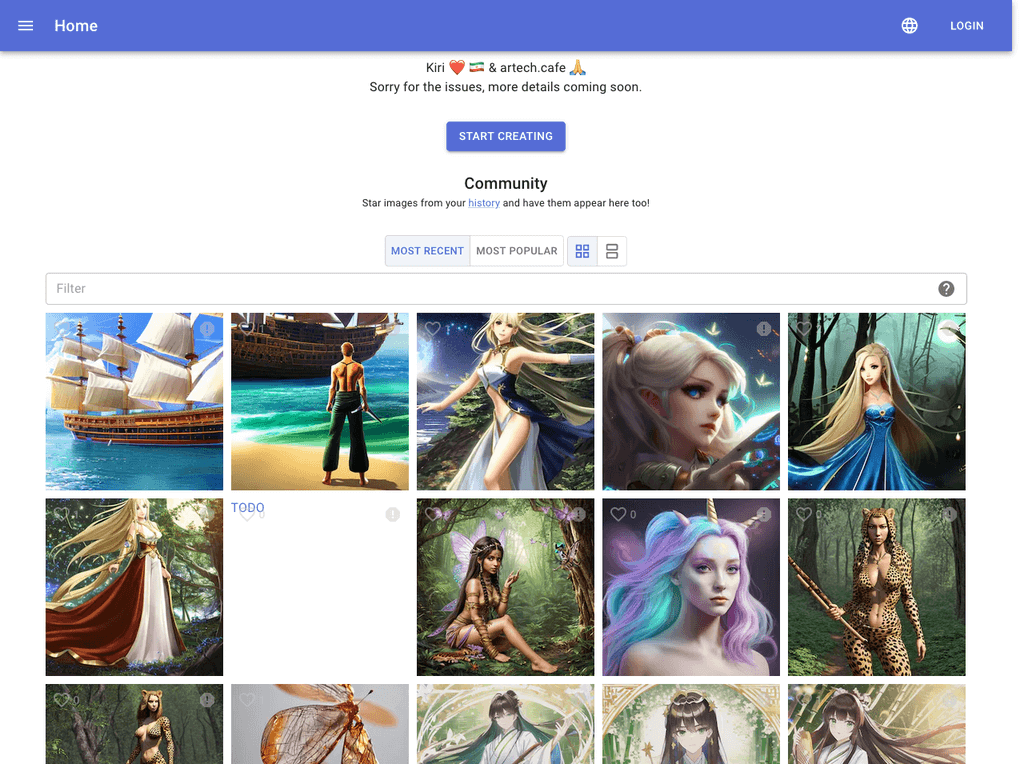Like the forest fairy image
Viewport: 1024px width, 764px height.
point(432,515)
